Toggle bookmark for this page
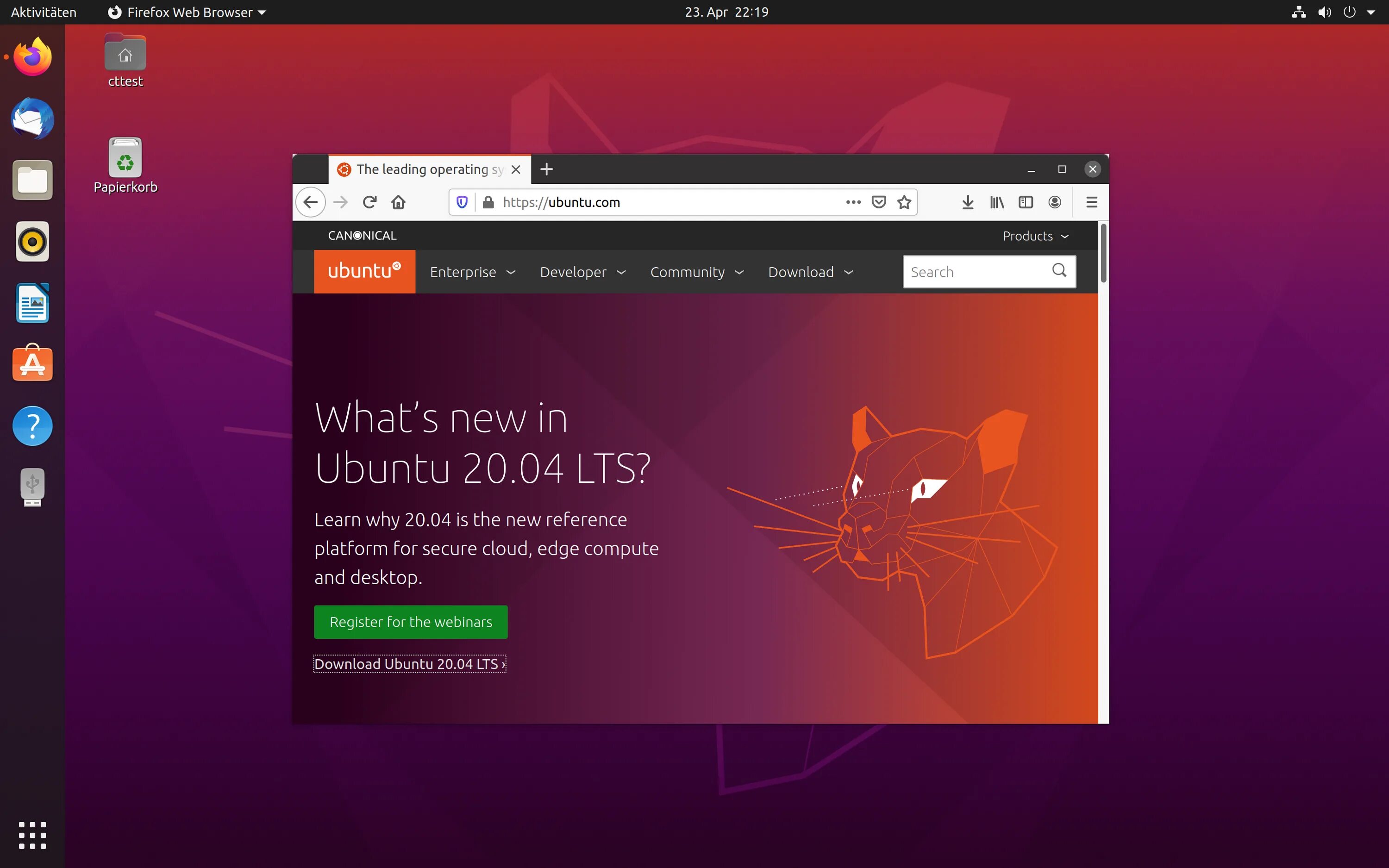This screenshot has width=1389, height=868. 904,202
